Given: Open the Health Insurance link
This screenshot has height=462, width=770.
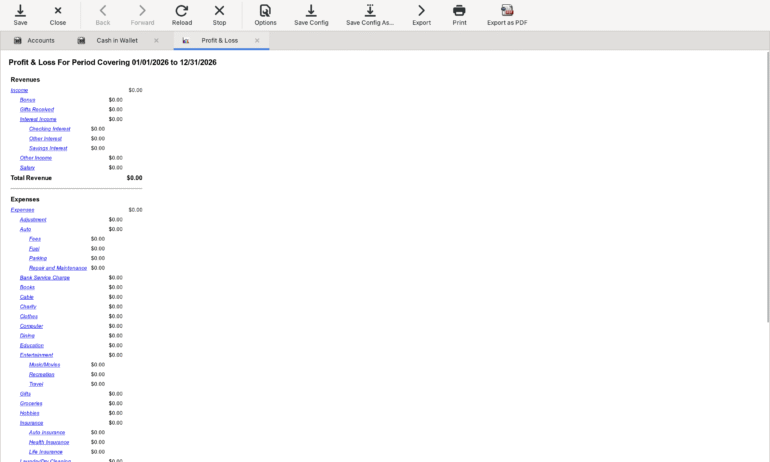Looking at the screenshot, I should 49,442.
